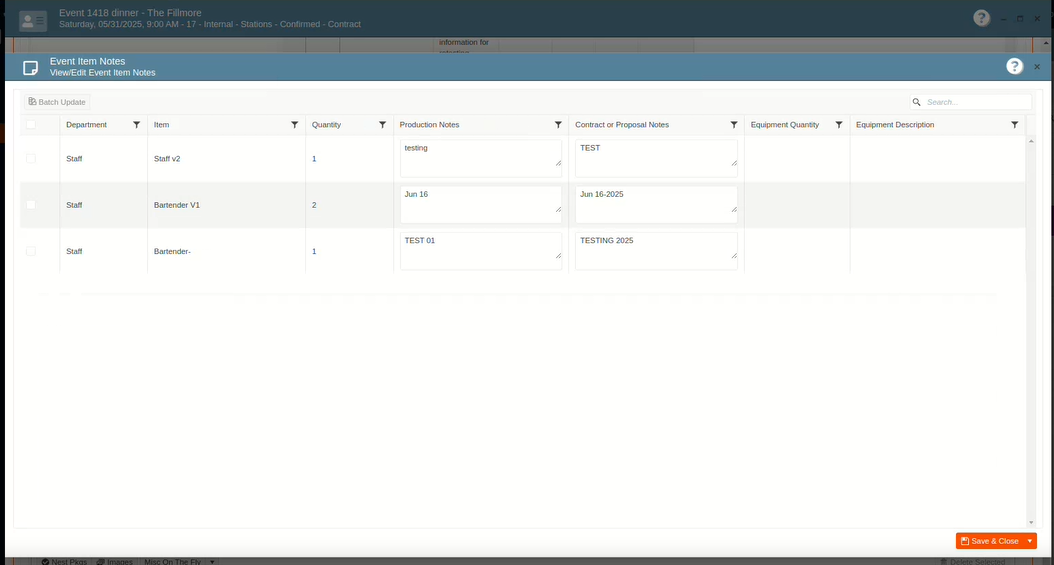Click the search magnifier icon

tap(916, 102)
